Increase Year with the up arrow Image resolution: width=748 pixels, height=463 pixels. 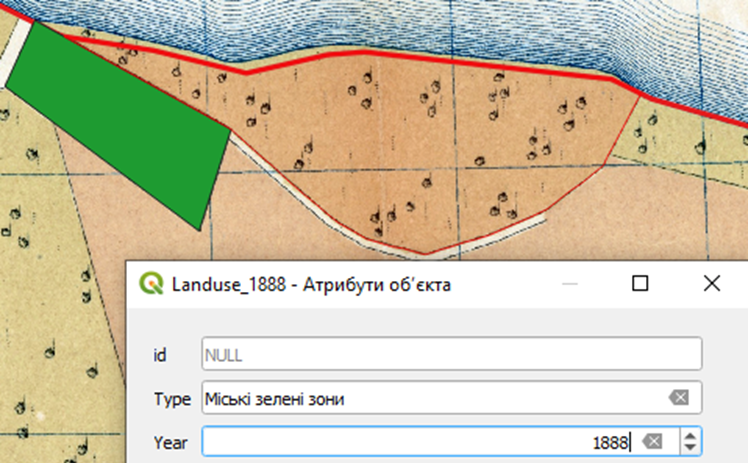689,435
